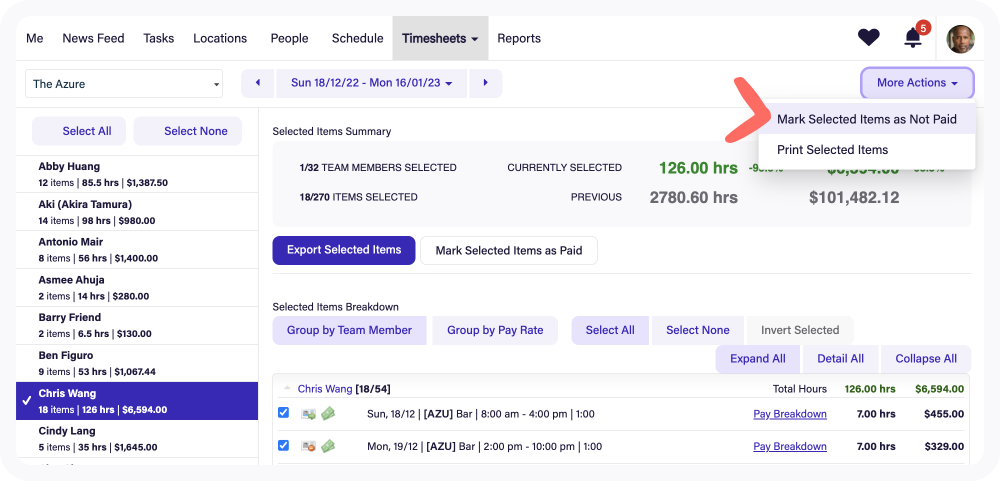Open Pay Breakdown link for Sun 18/12
This screenshot has height=481, width=1000.
pos(789,414)
